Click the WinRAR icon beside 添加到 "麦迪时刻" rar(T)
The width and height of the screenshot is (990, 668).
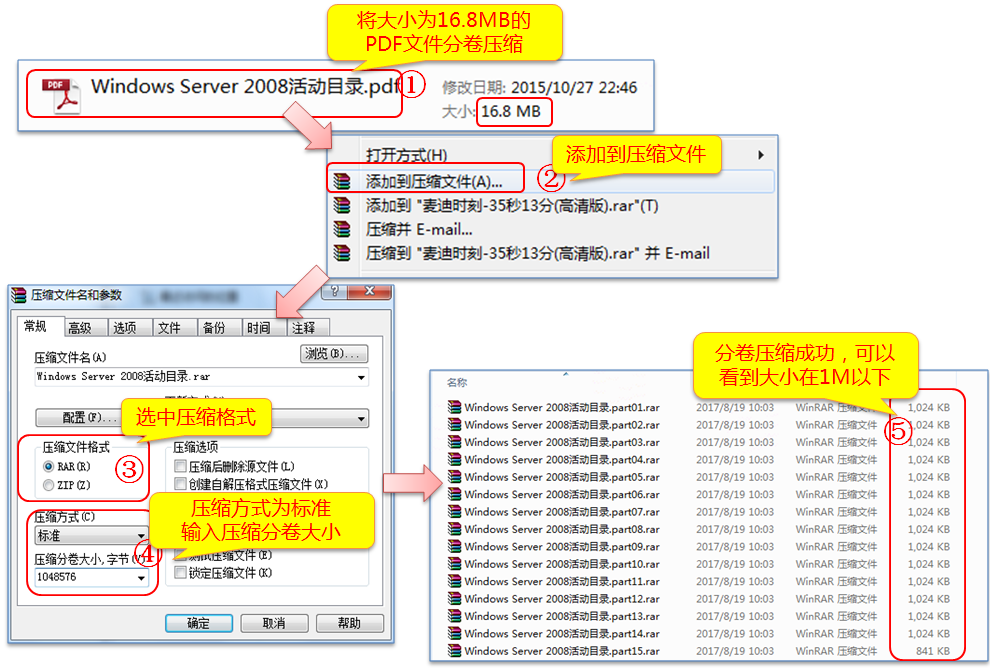(x=342, y=205)
